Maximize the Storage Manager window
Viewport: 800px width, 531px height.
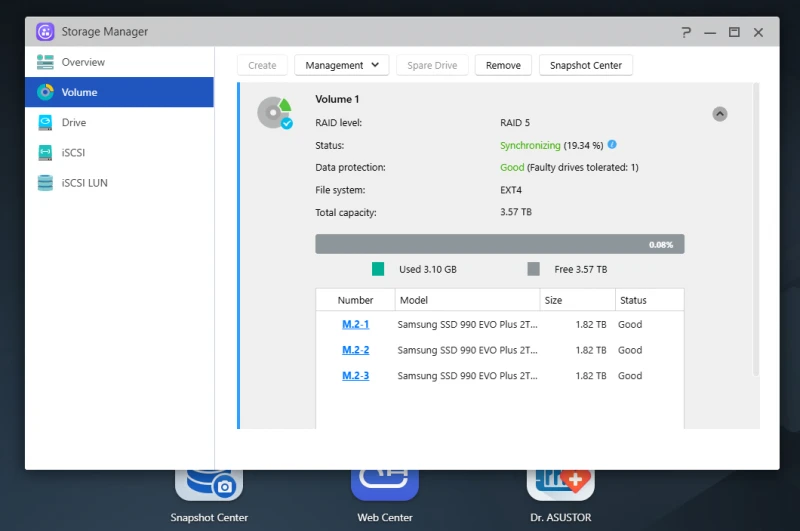734,32
